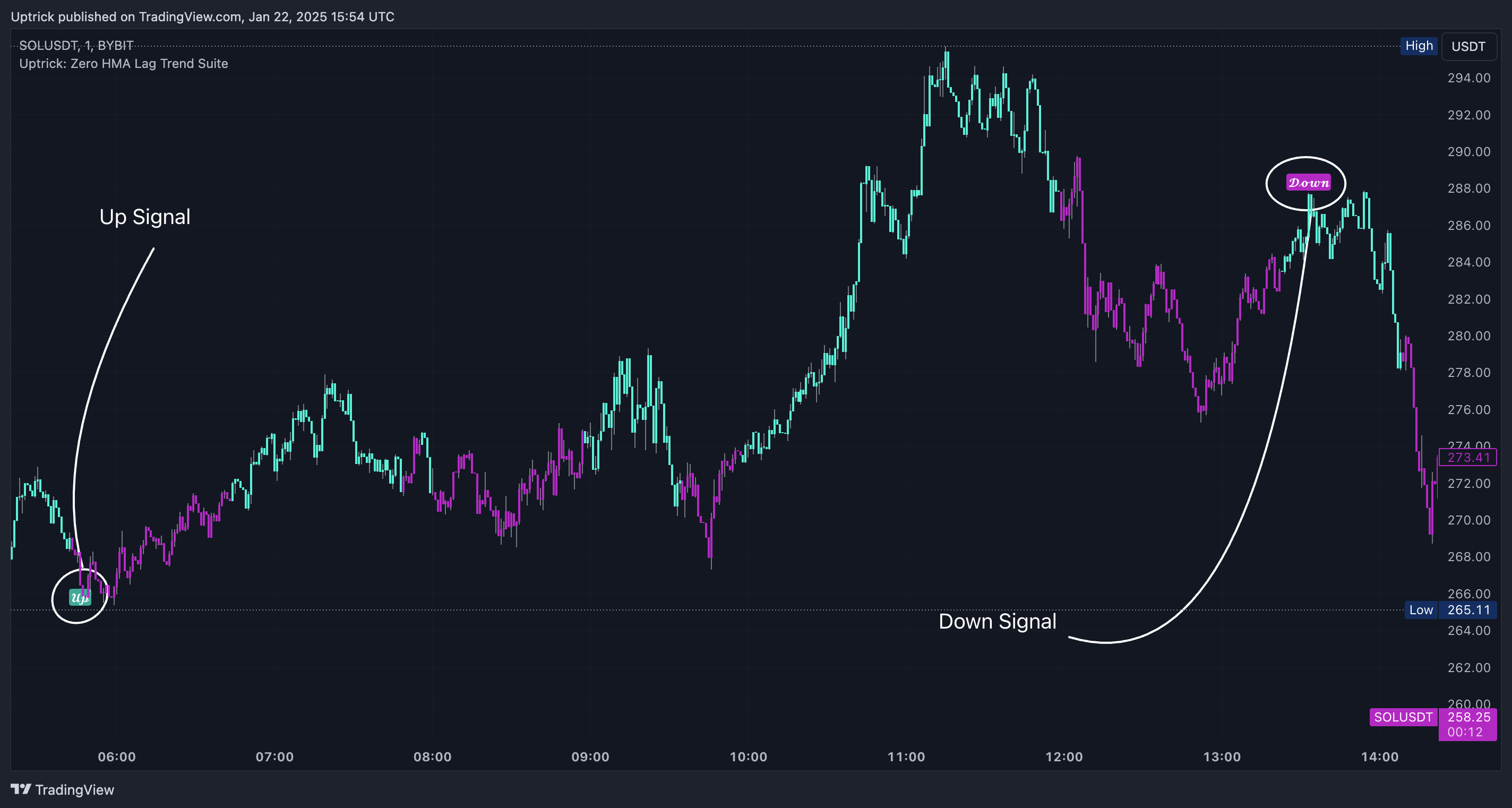Click the 'Down Signal' text annotation

click(997, 622)
